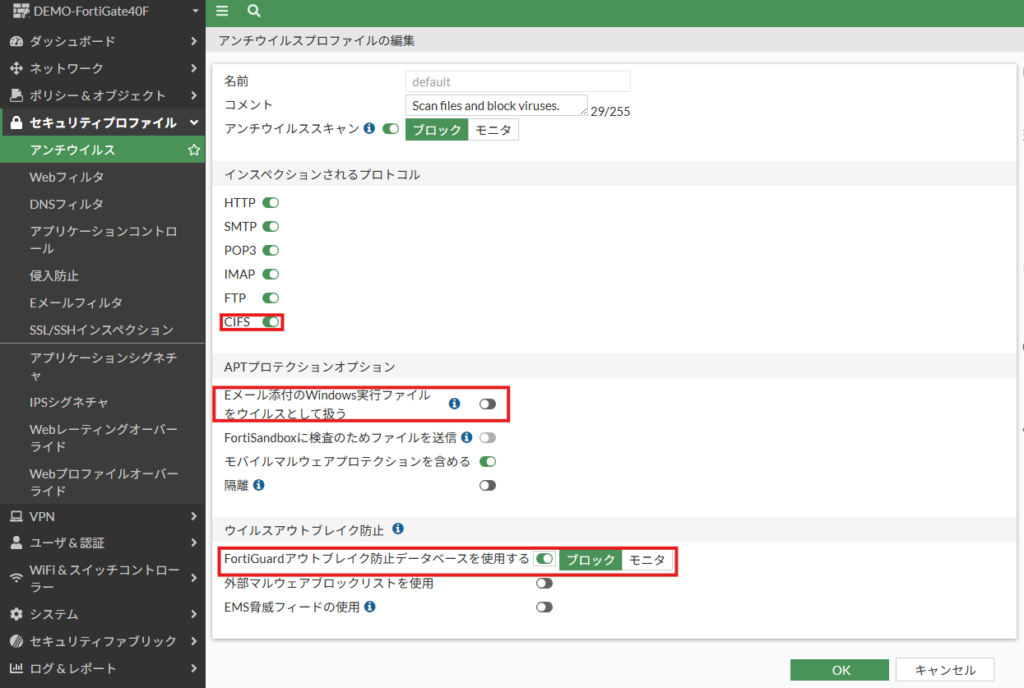Expand the ダッシュボード menu
Screen dimensions: 1024x688
pos(193,41)
